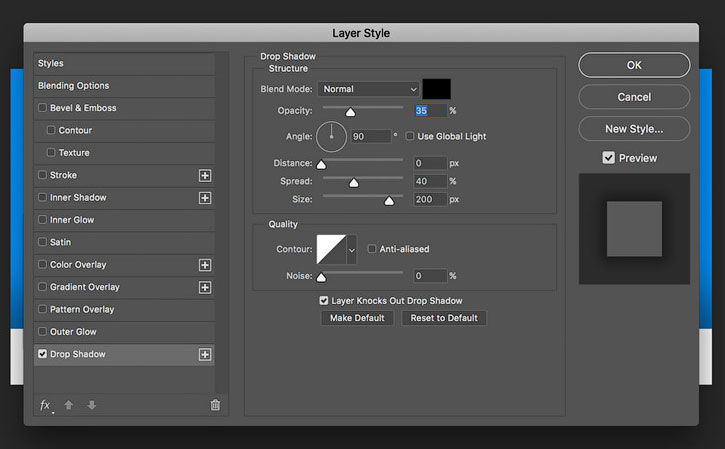Uncheck Layer Knocks Out Drop Shadow
This screenshot has height=449, width=725.
click(324, 301)
